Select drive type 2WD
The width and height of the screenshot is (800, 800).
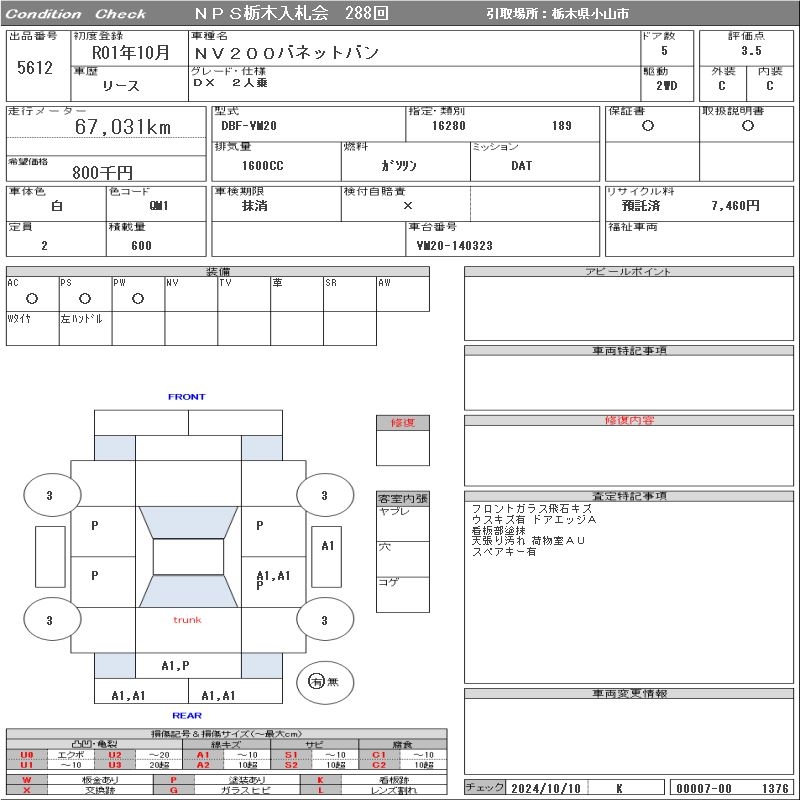[x=666, y=86]
